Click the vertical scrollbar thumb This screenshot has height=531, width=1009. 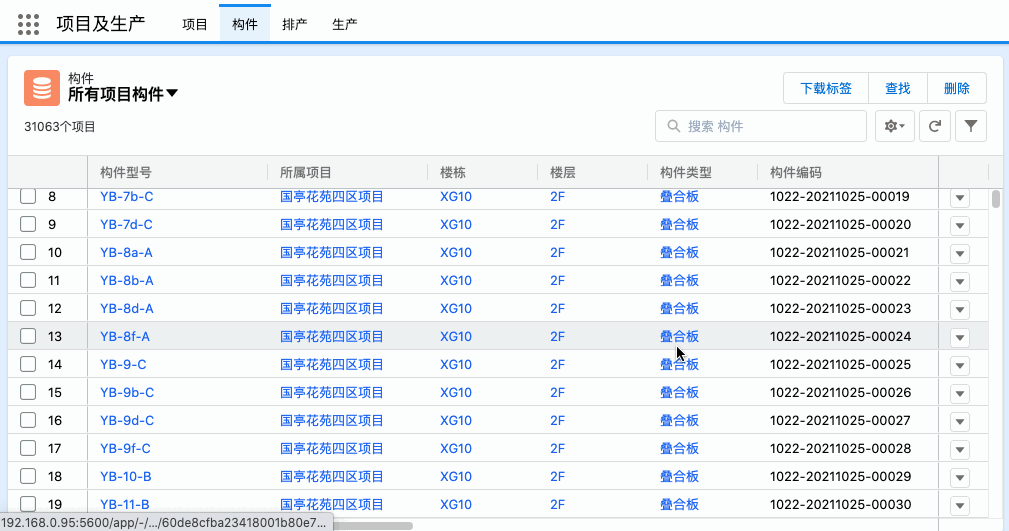coord(995,199)
